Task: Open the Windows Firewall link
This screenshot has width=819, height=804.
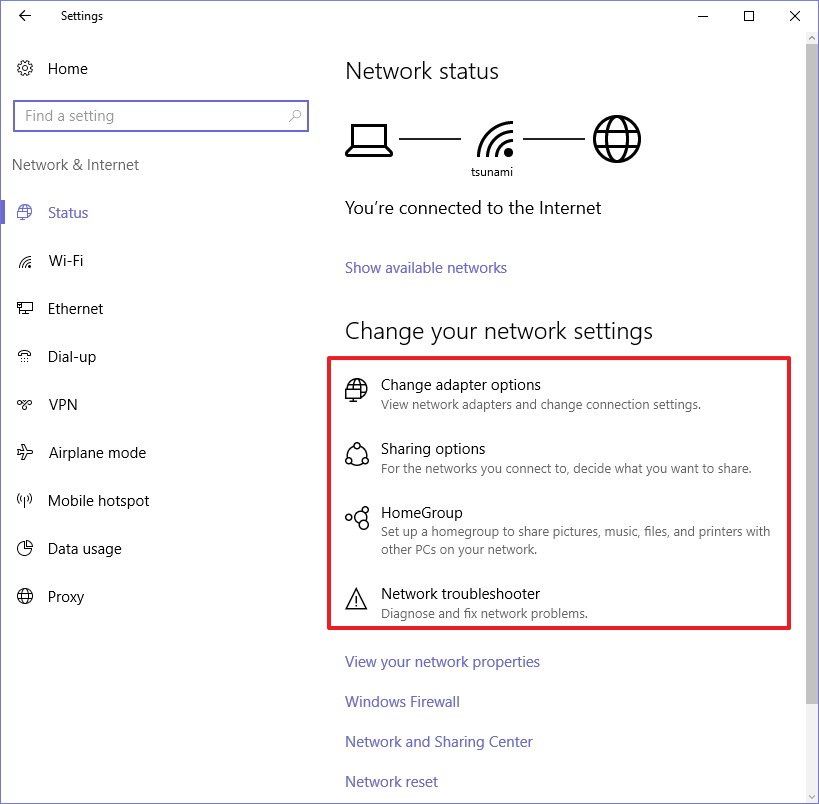Action: tap(402, 702)
